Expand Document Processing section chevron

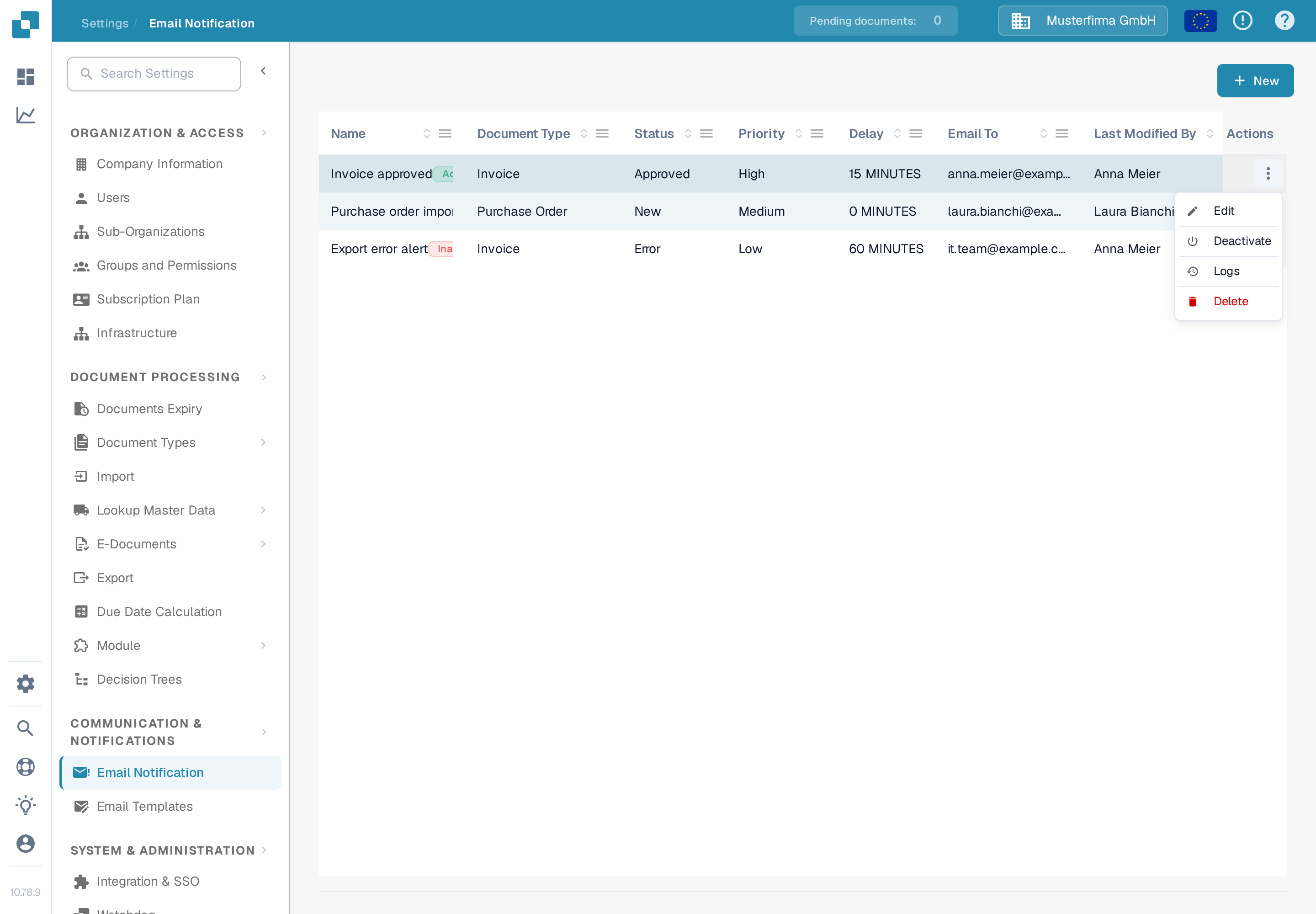[x=264, y=377]
